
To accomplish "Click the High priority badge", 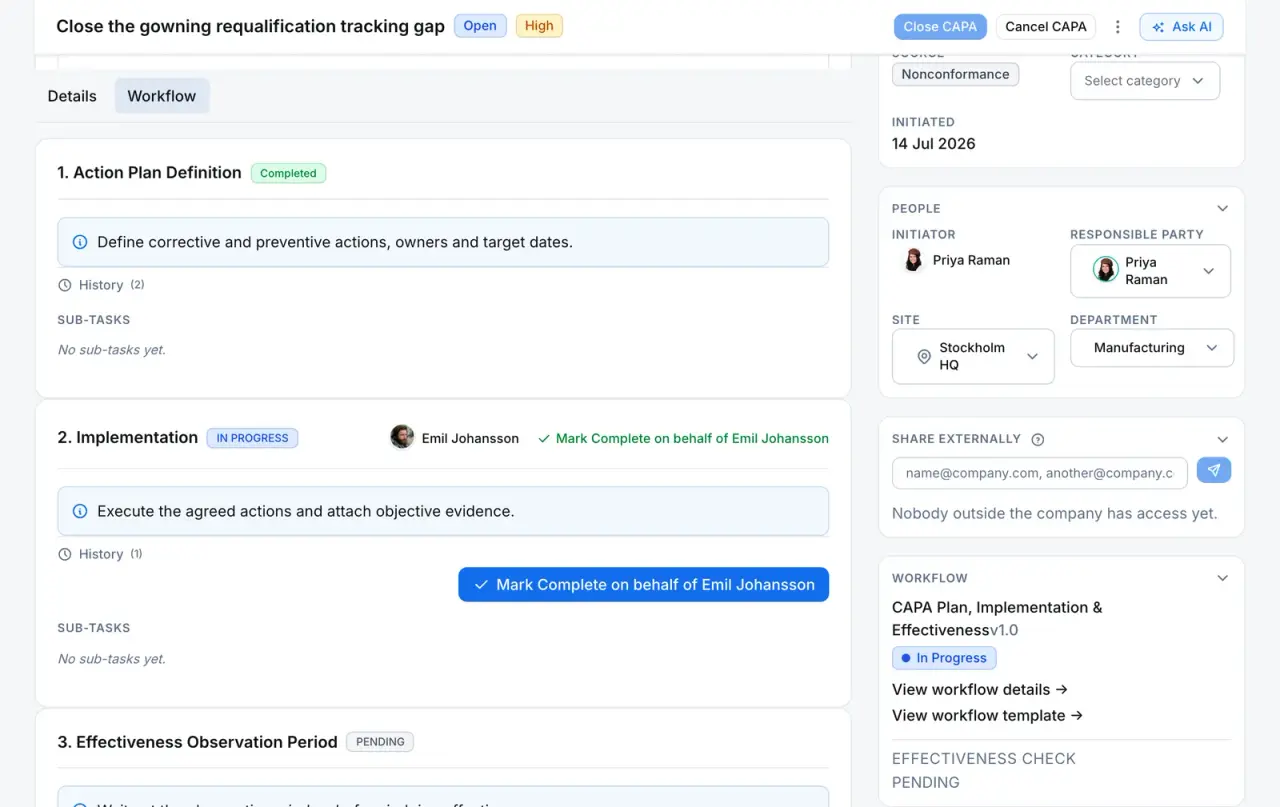I will click(x=539, y=26).
